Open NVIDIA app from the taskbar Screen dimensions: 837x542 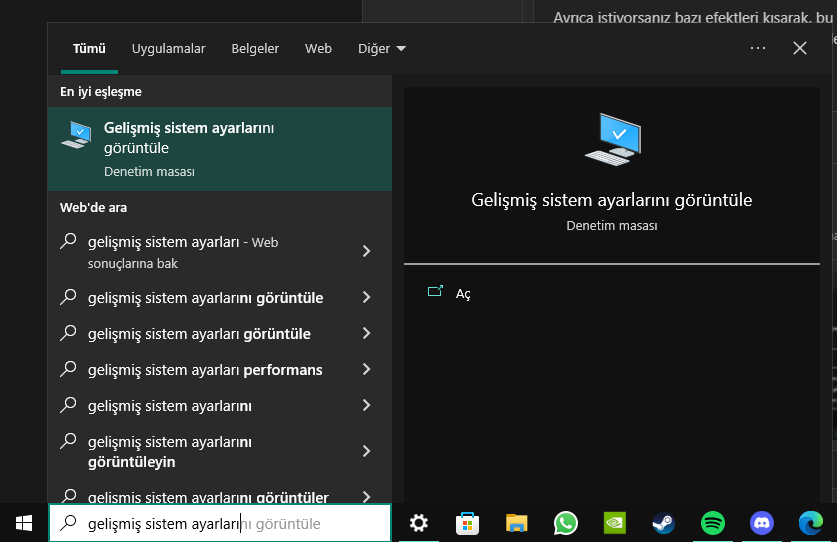[614, 523]
